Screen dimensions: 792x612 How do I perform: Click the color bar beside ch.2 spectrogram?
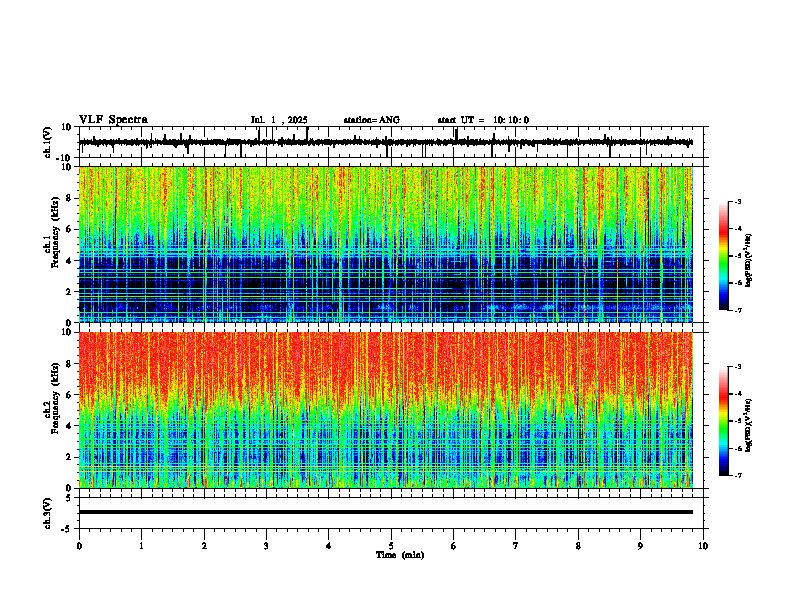(724, 421)
